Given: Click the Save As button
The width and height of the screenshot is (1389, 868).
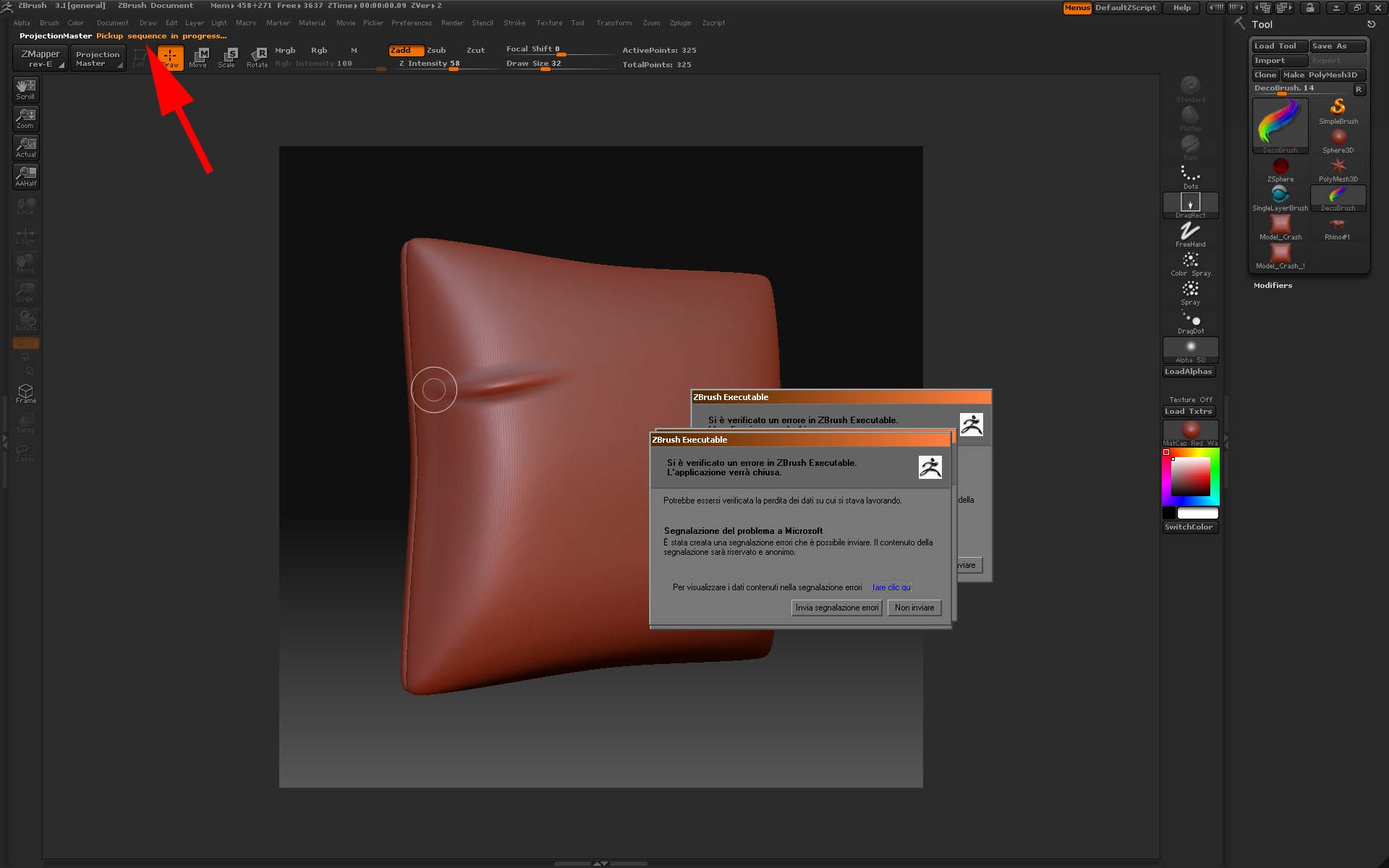Looking at the screenshot, I should click(1338, 46).
